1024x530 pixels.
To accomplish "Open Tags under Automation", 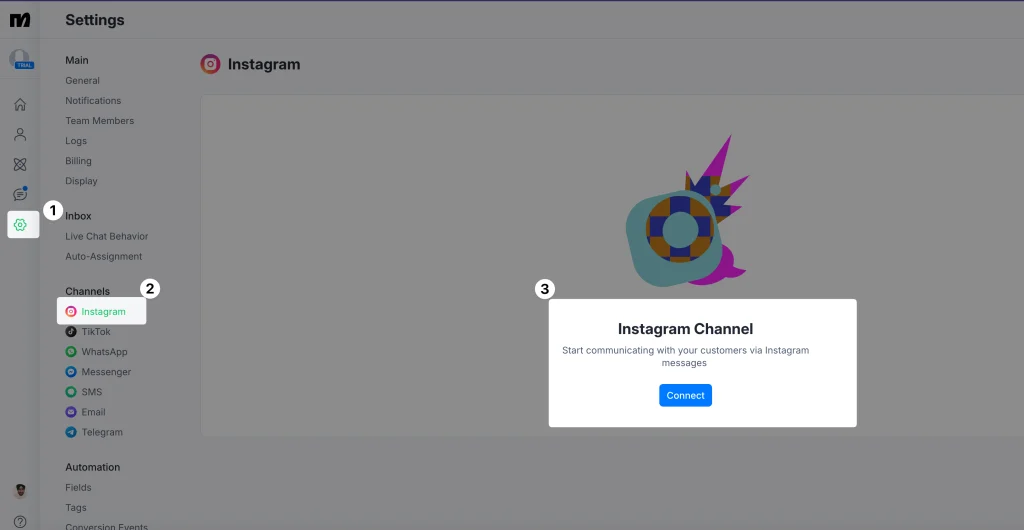I will pyautogui.click(x=76, y=508).
